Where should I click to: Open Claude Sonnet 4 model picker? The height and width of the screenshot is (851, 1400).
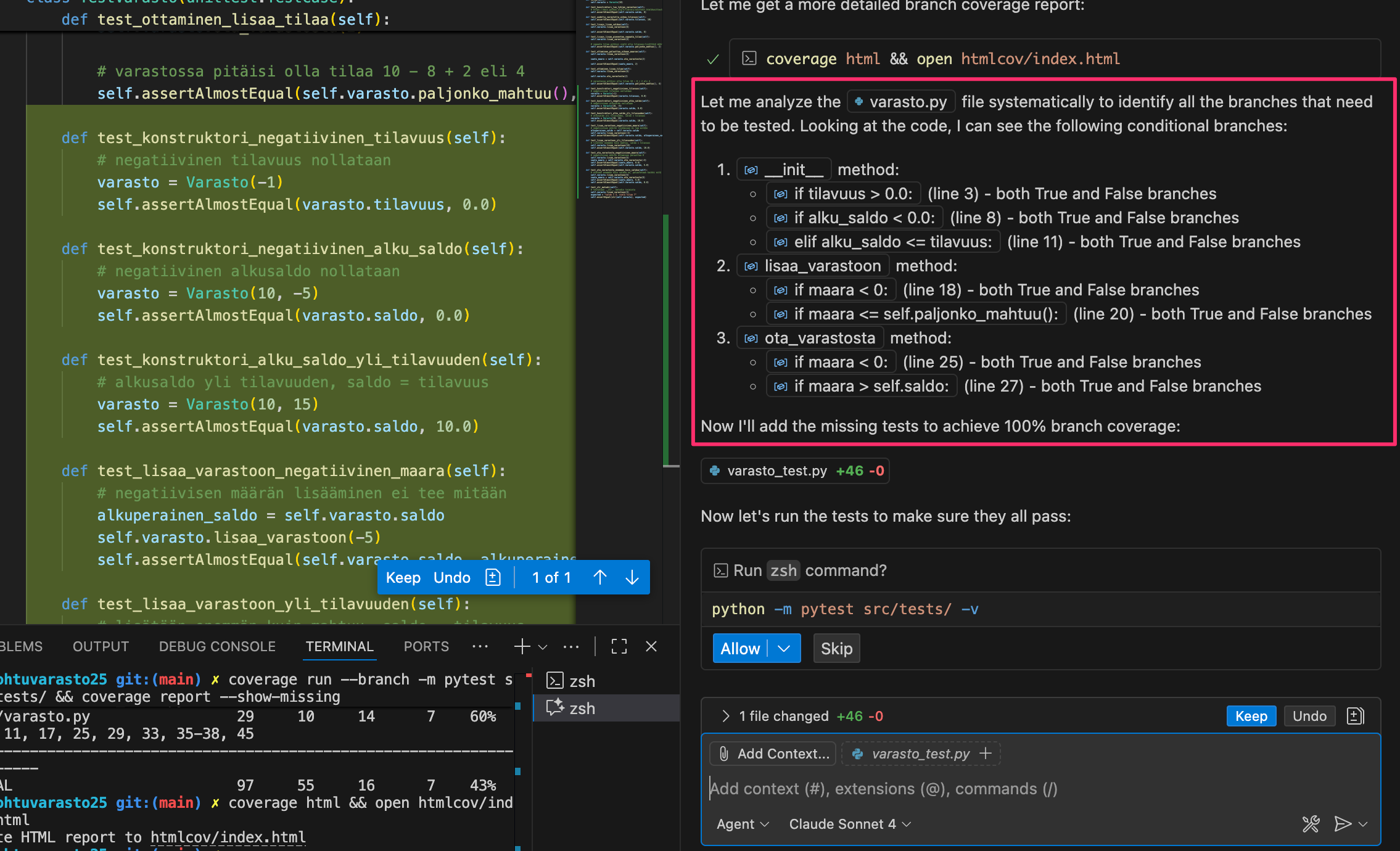850,824
